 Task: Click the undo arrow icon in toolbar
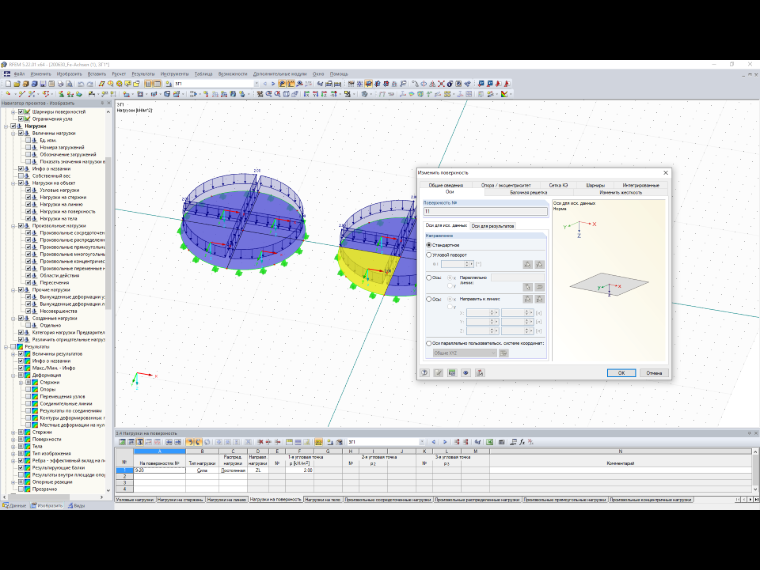click(x=81, y=84)
